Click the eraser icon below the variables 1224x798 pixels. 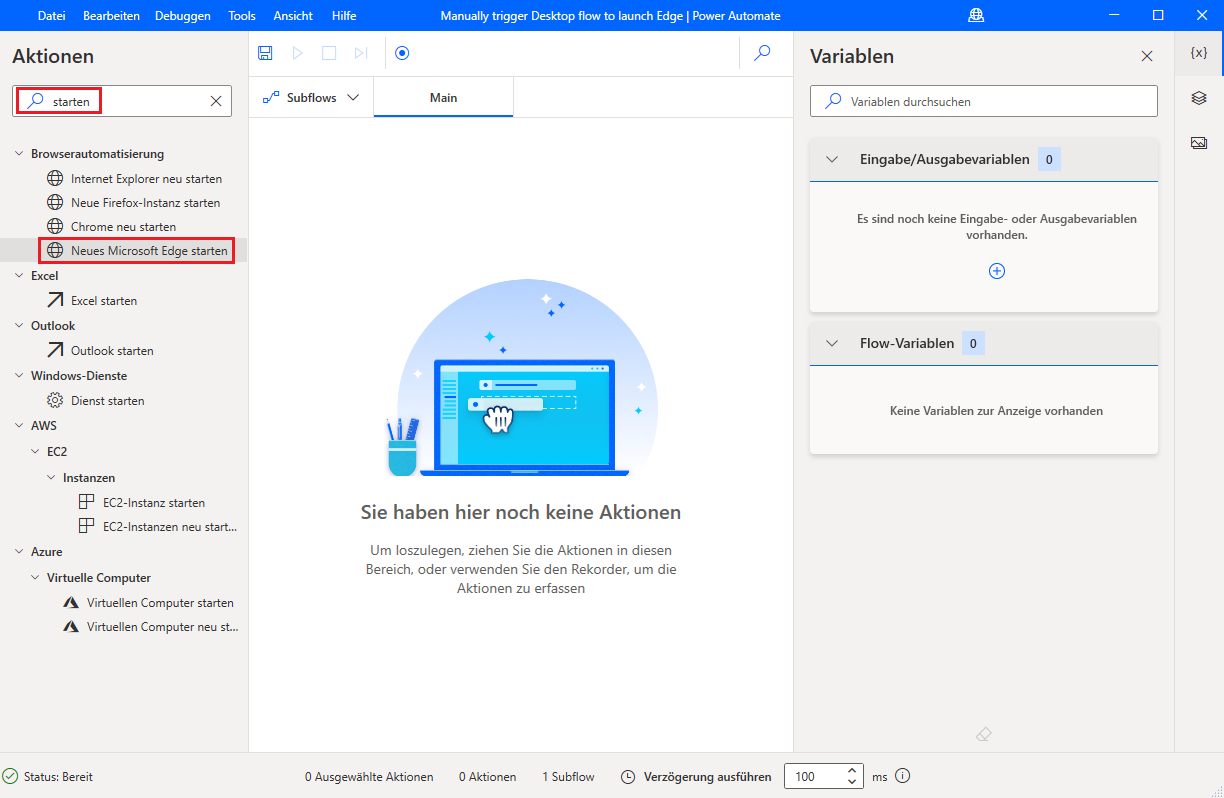pyautogui.click(x=983, y=734)
